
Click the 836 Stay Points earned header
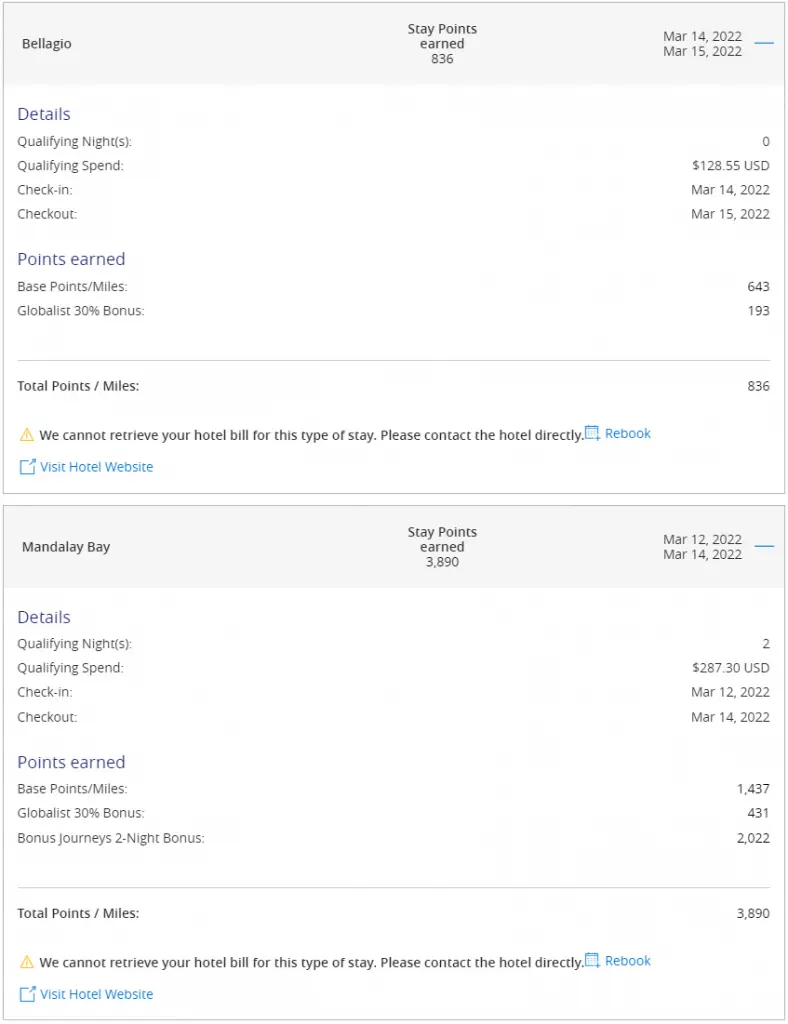(442, 44)
